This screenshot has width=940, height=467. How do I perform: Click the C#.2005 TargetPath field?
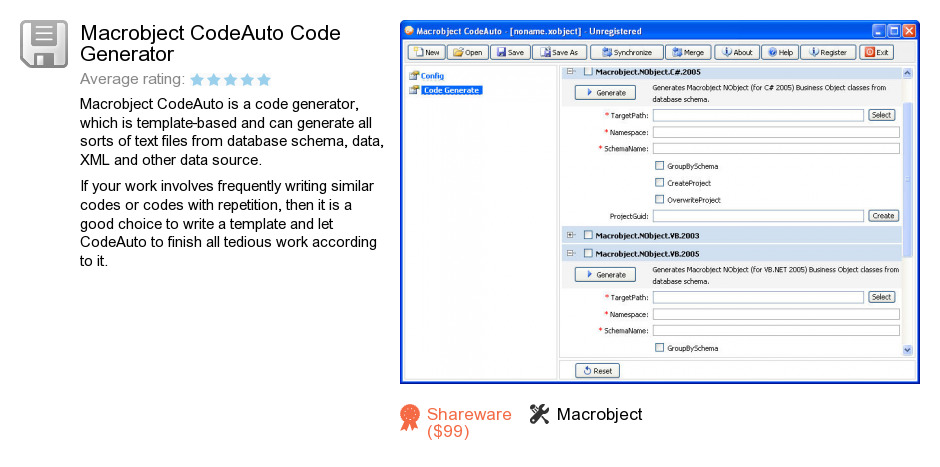pos(758,115)
